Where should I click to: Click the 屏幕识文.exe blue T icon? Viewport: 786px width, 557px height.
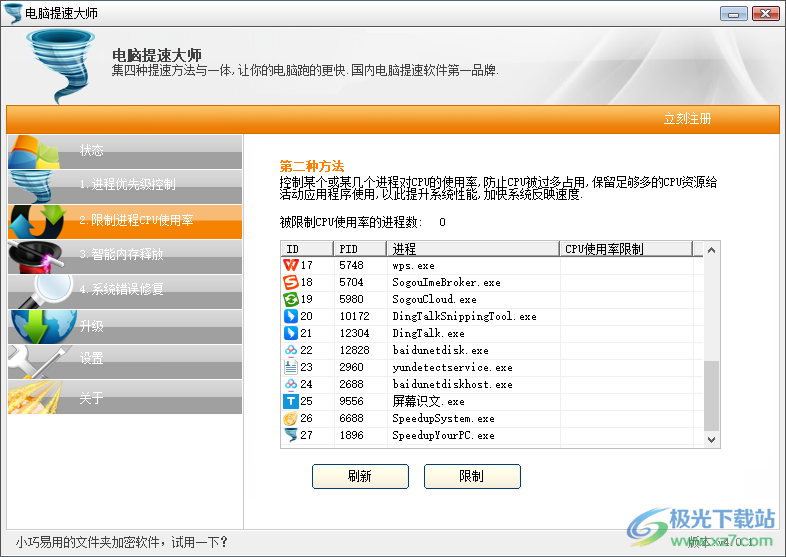(x=291, y=401)
